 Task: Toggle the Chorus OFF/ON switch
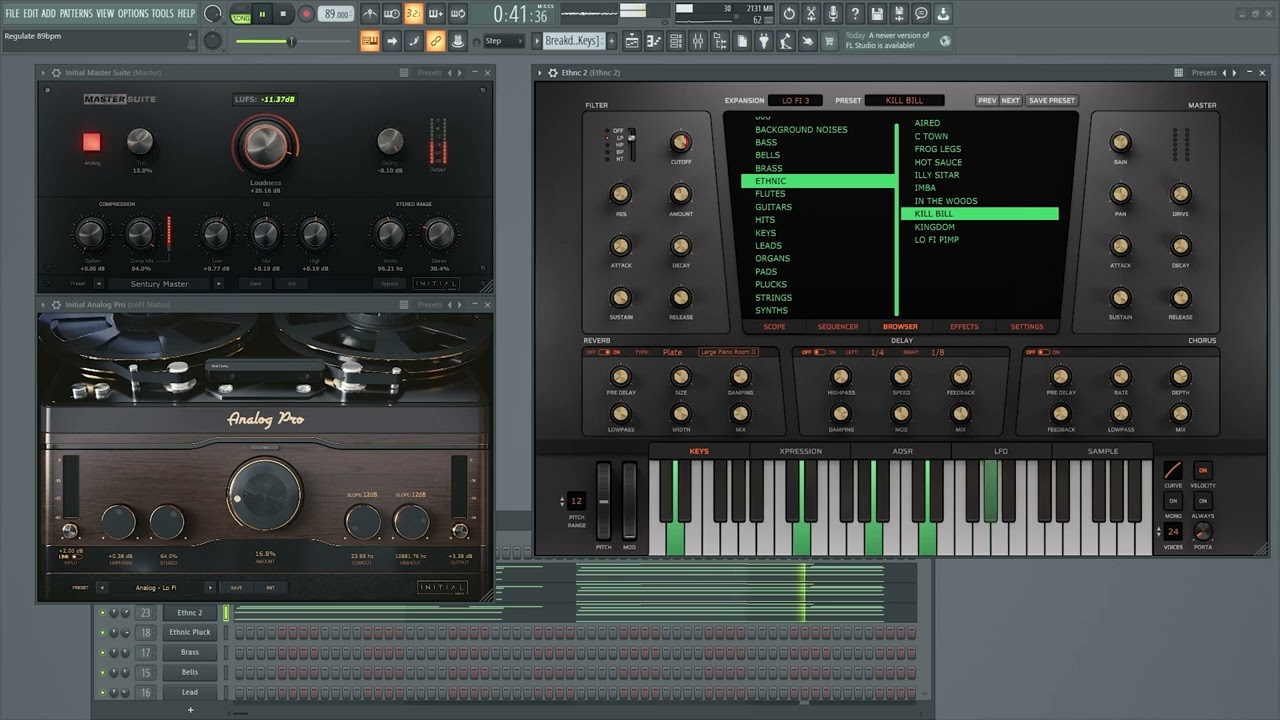coord(1043,352)
